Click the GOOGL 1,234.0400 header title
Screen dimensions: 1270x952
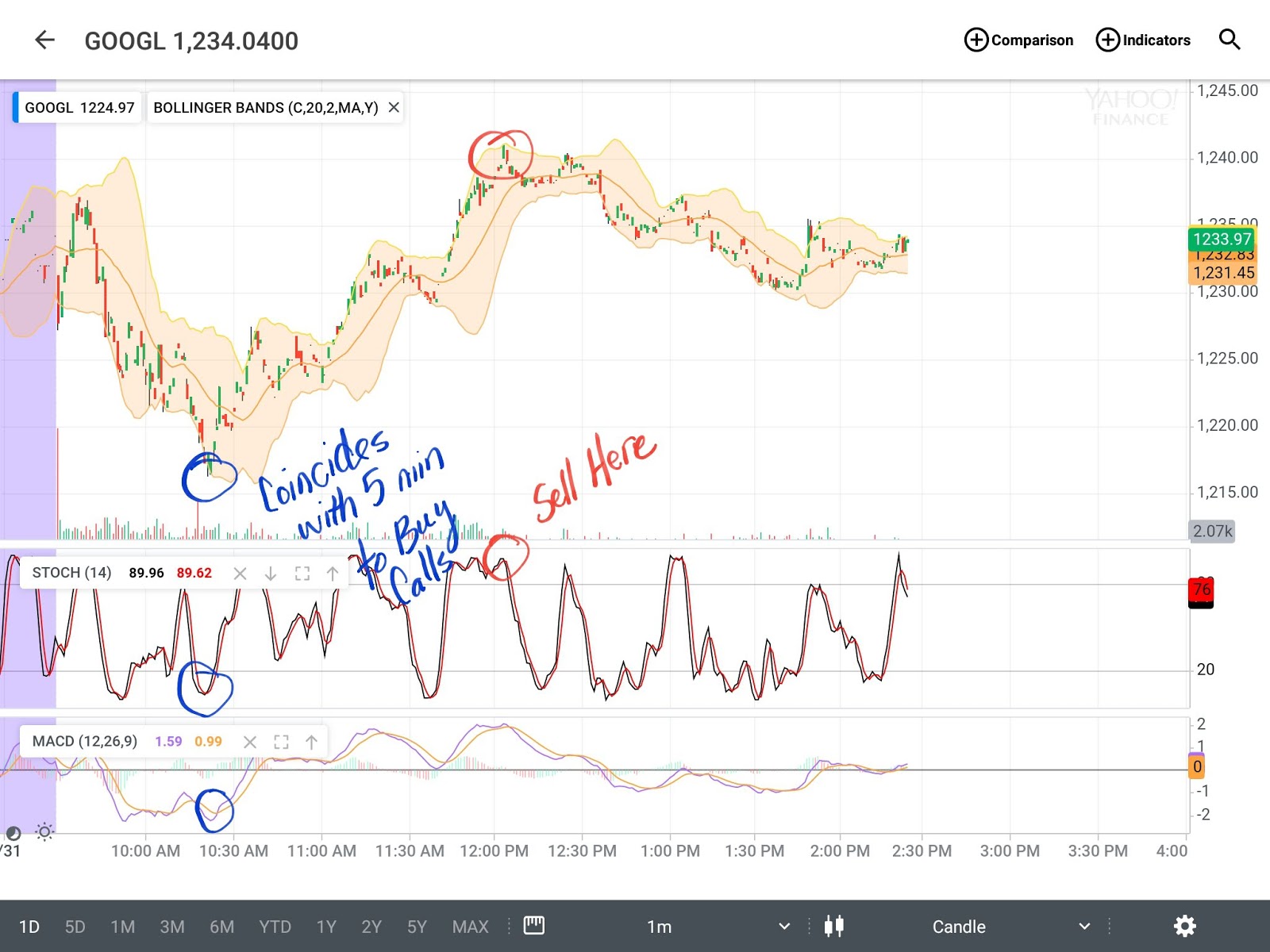coord(191,41)
